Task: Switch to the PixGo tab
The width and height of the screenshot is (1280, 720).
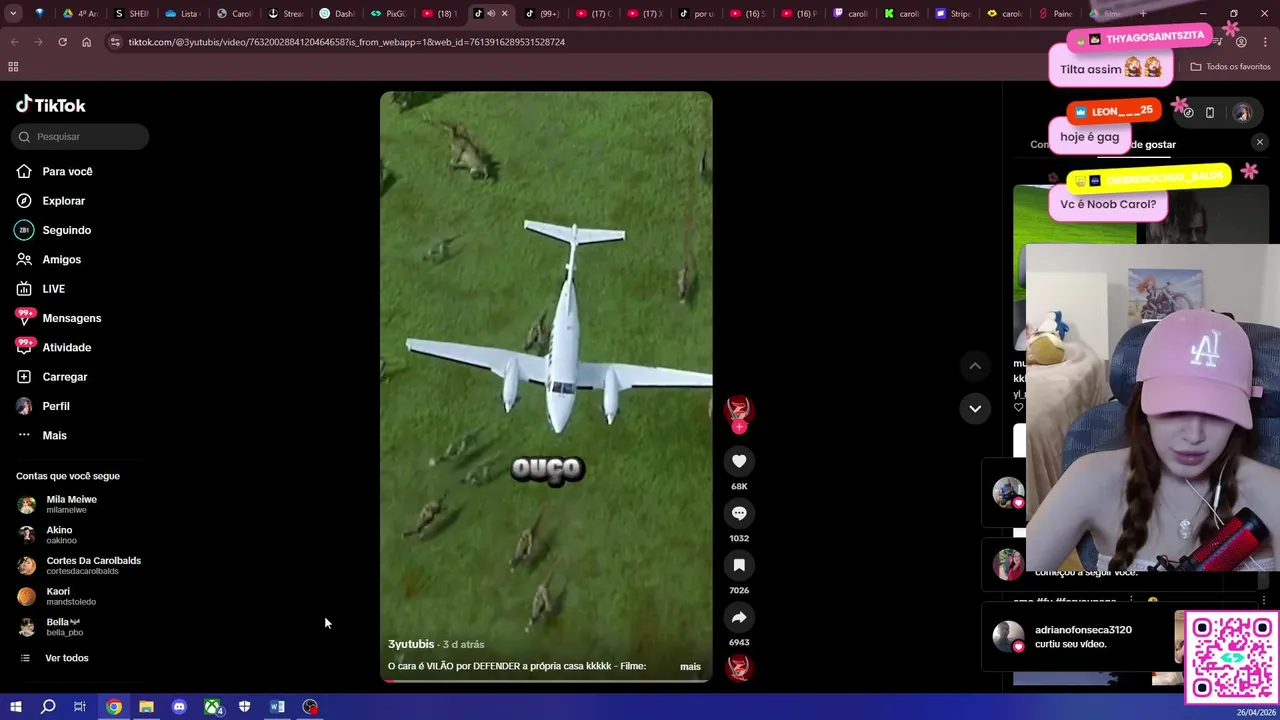Action: click(388, 14)
